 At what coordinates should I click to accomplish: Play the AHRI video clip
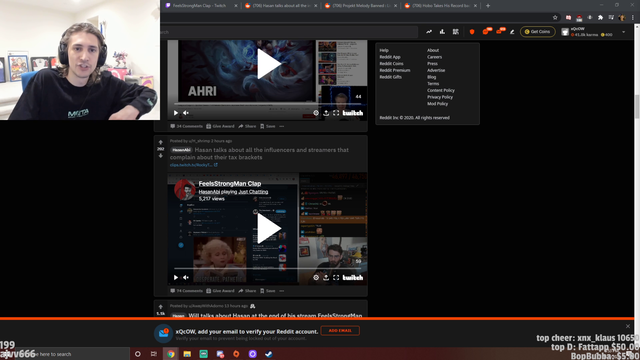(269, 64)
